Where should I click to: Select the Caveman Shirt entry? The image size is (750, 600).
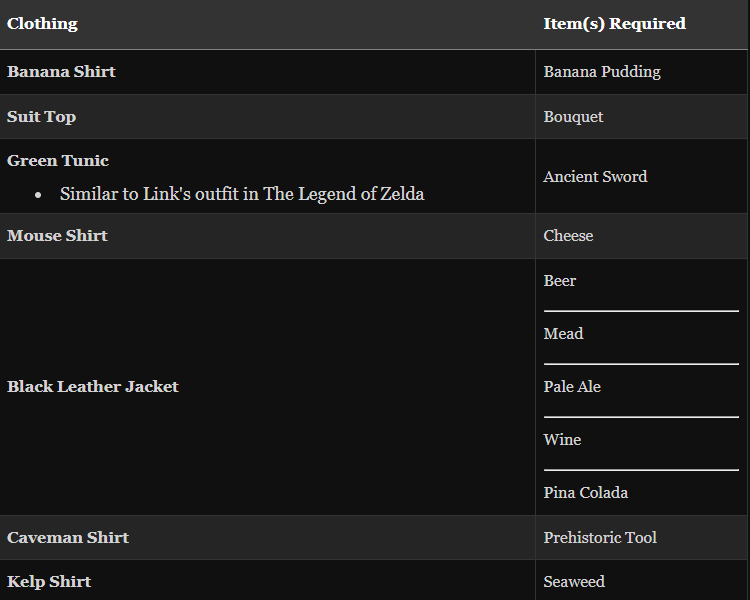click(68, 538)
